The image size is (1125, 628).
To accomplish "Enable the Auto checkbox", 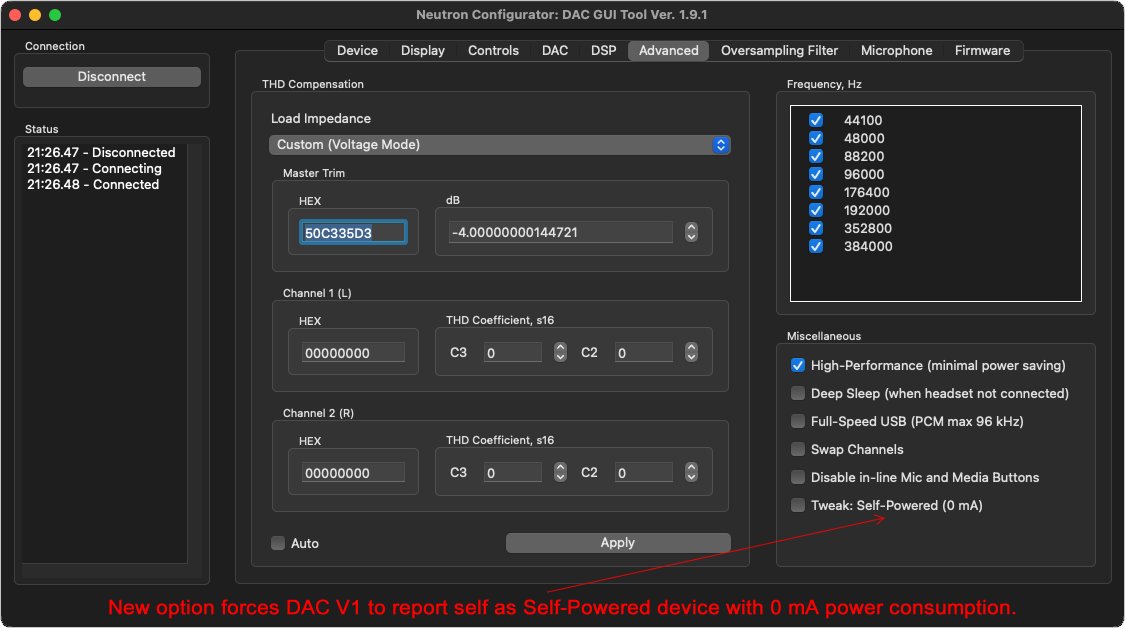I will coord(278,543).
